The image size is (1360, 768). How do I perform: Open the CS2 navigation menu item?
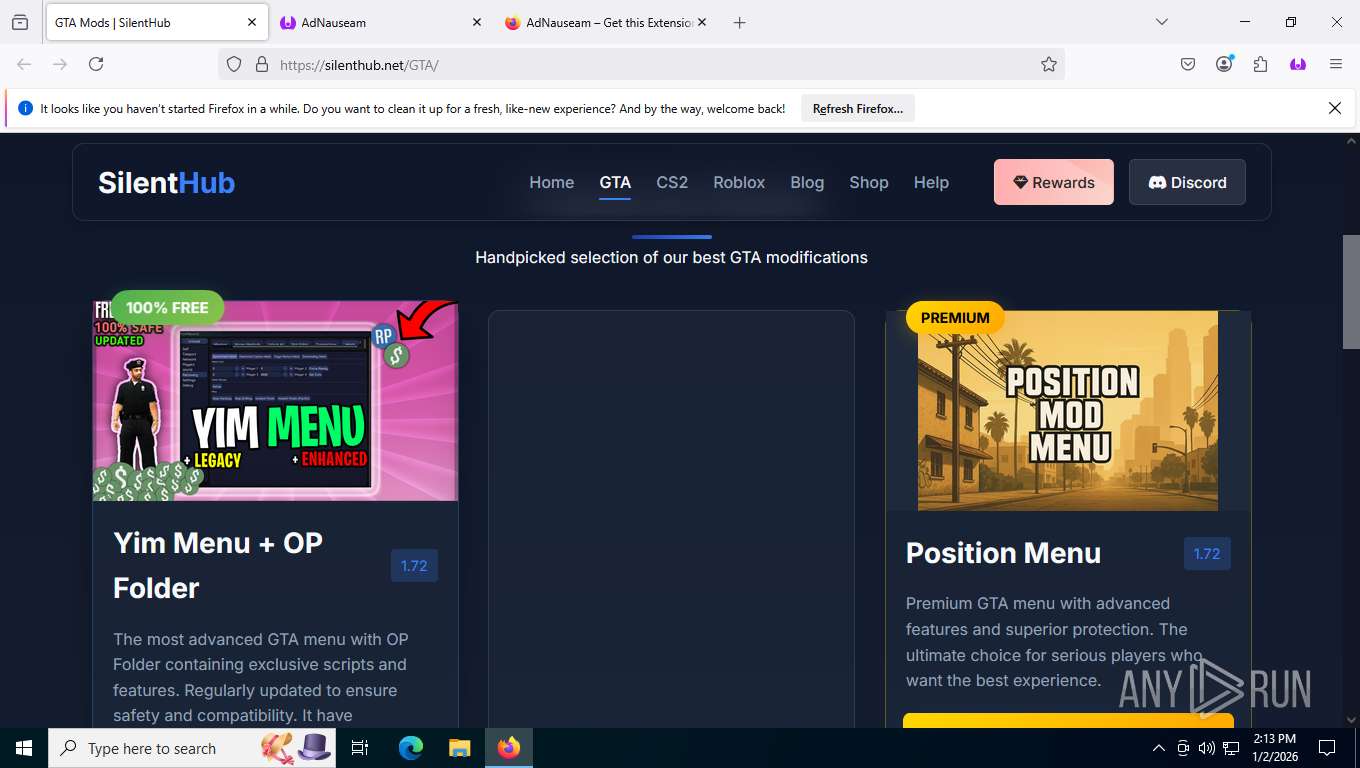[672, 182]
